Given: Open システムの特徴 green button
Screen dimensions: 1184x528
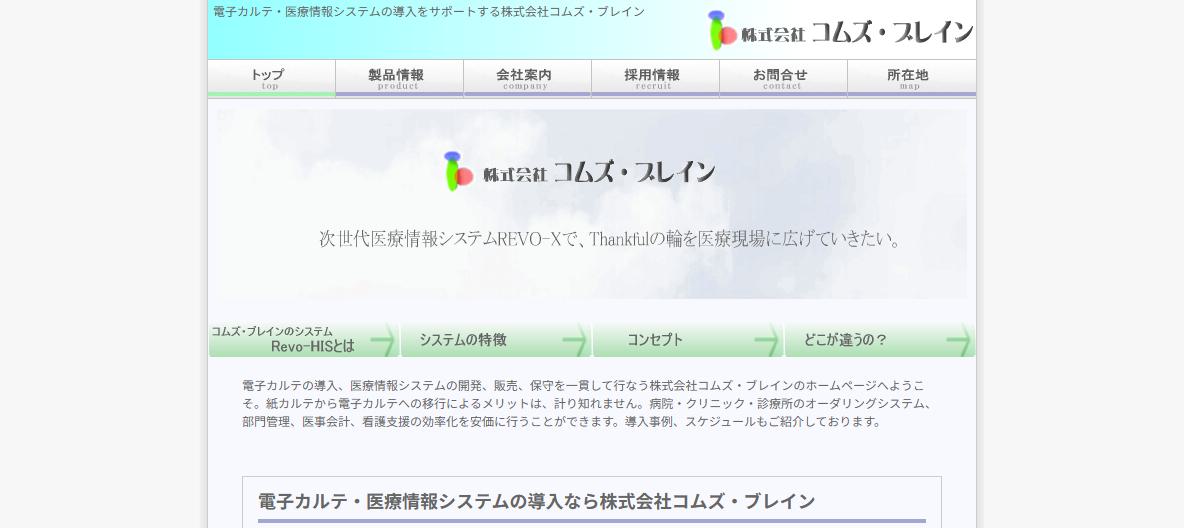Looking at the screenshot, I should (495, 340).
